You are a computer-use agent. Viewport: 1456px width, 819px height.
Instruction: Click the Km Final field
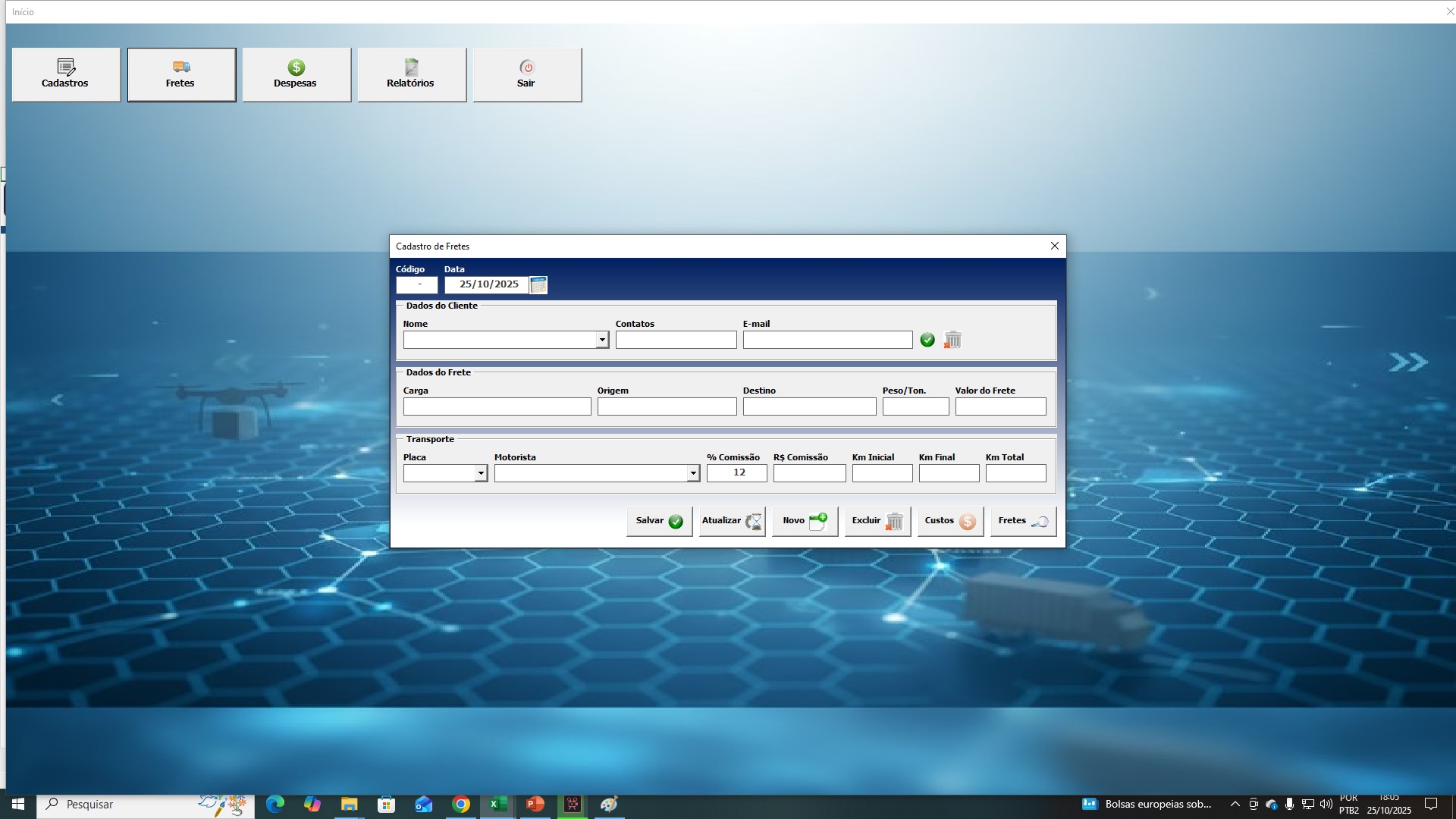[x=949, y=473]
